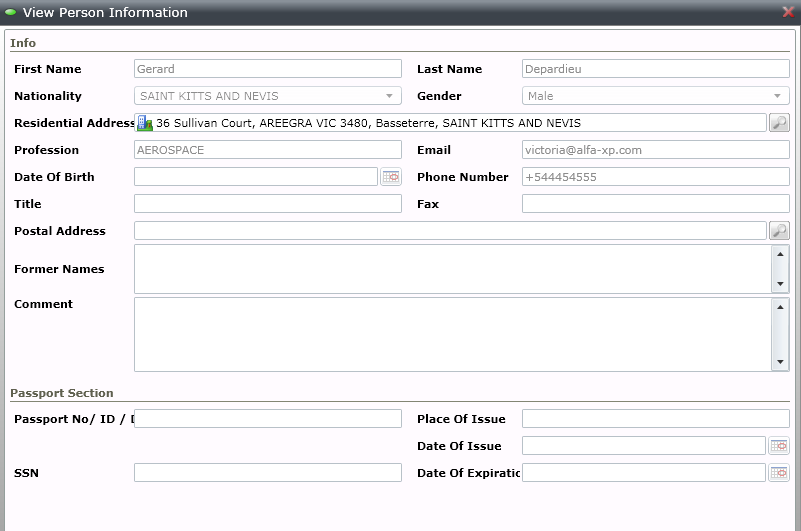Viewport: 801px width, 531px height.
Task: Click Comment scrollbar down arrow
Action: [780, 362]
